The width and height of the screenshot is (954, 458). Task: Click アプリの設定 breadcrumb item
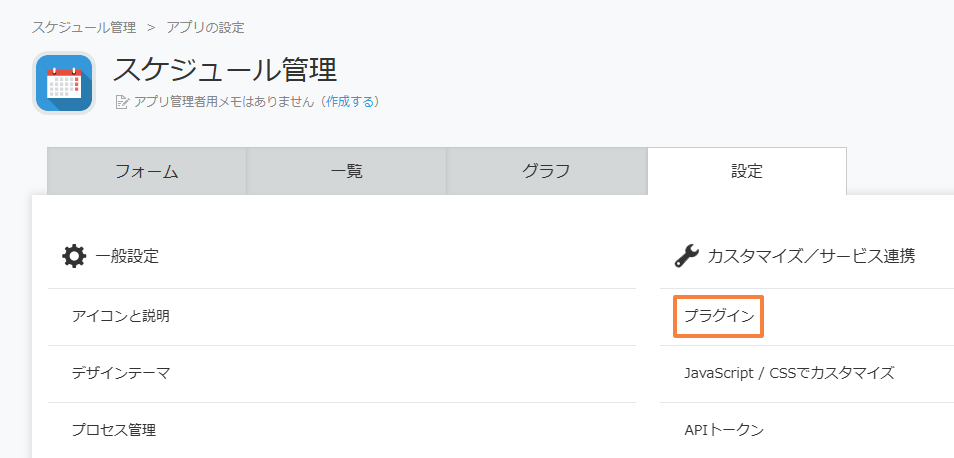click(x=206, y=27)
